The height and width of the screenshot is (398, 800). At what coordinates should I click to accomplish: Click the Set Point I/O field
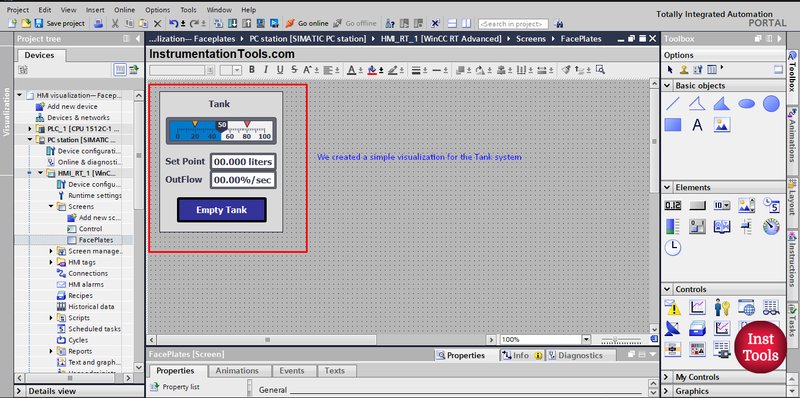243,162
